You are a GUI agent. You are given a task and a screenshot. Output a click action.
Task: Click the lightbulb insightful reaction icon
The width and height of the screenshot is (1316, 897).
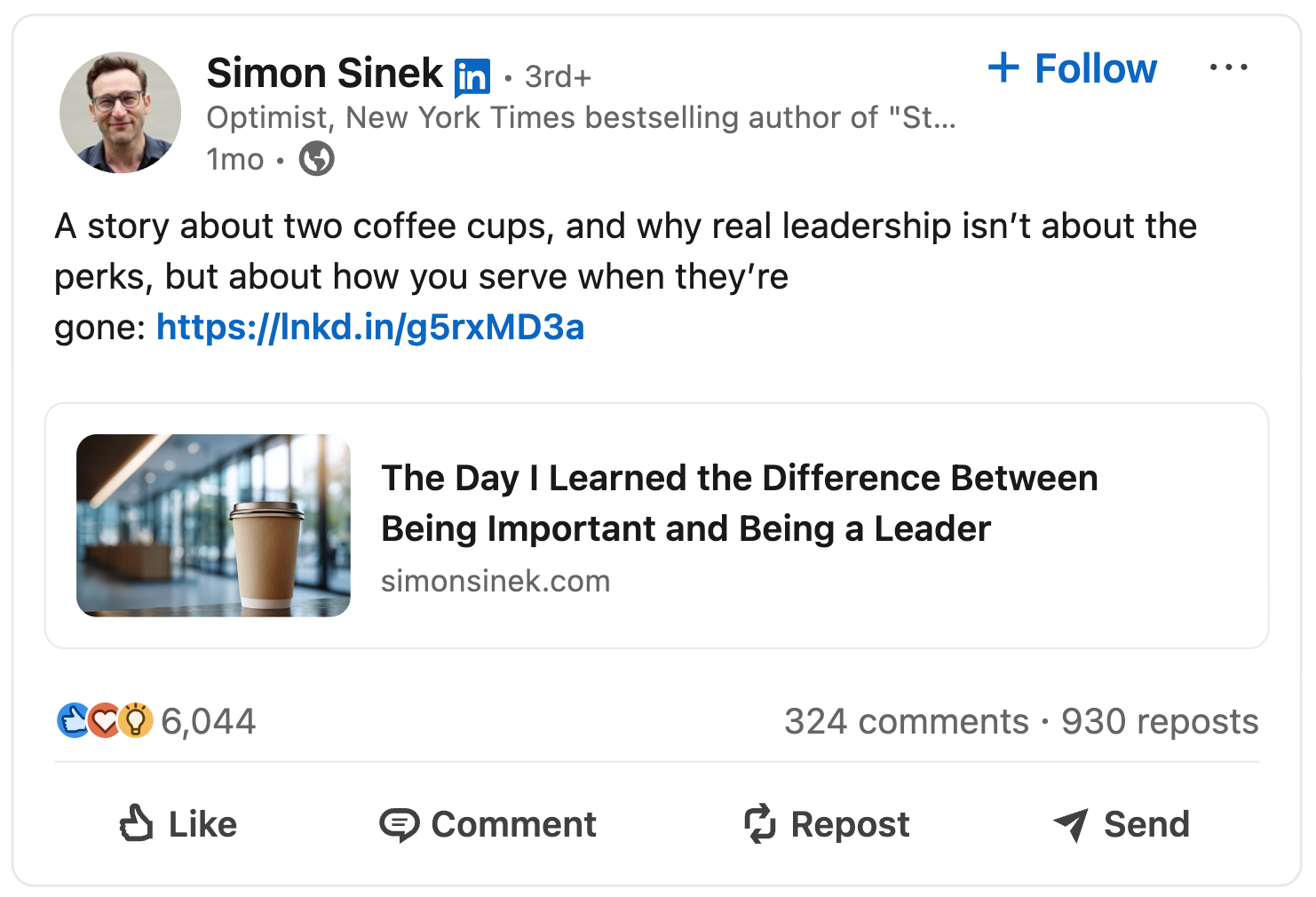tap(136, 720)
